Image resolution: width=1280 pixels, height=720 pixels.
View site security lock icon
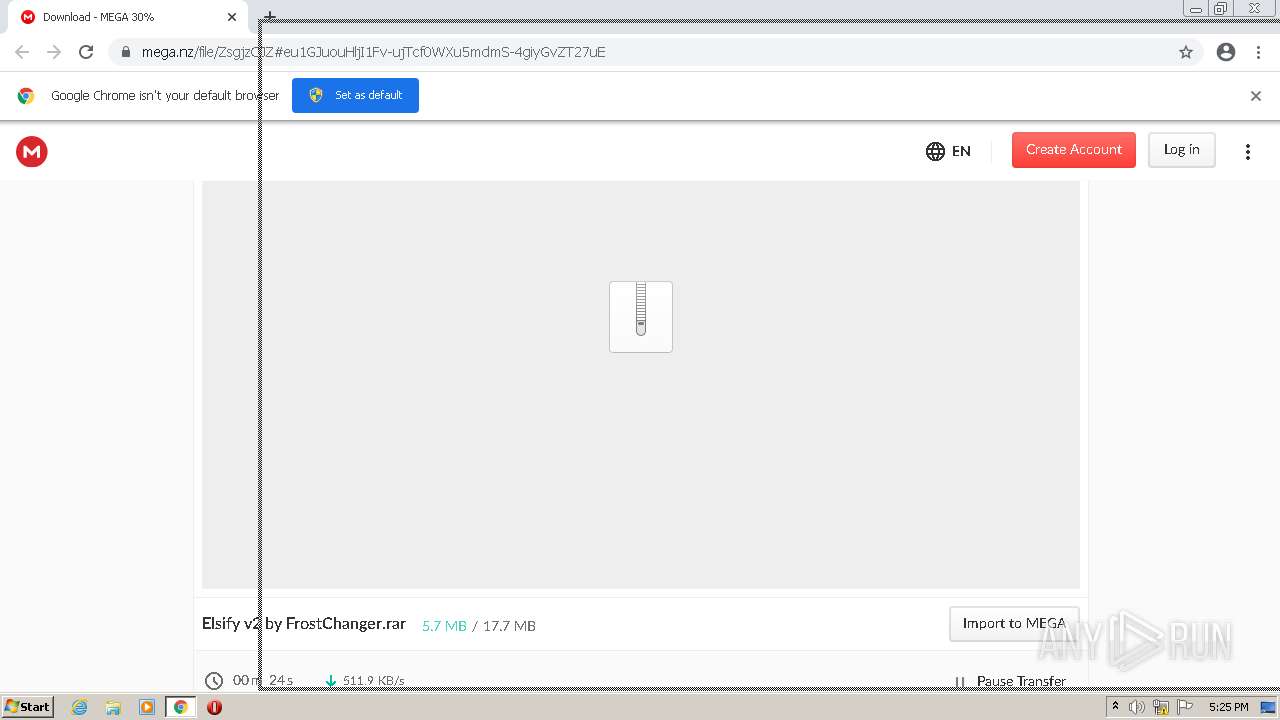tap(125, 52)
